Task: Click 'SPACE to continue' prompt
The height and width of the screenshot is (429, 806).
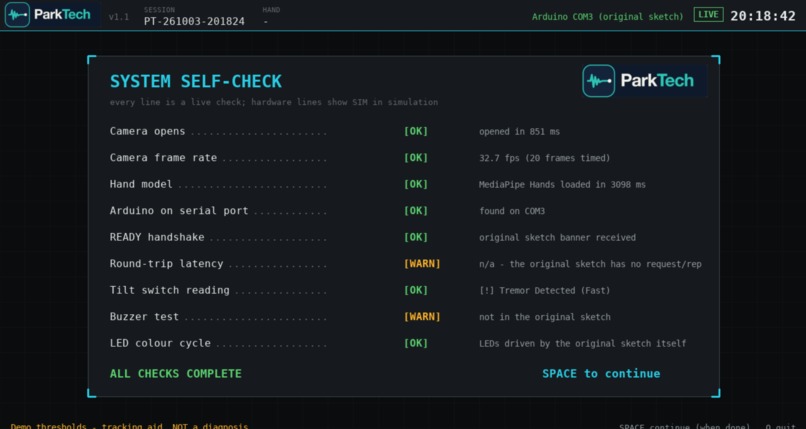Action: tap(601, 374)
